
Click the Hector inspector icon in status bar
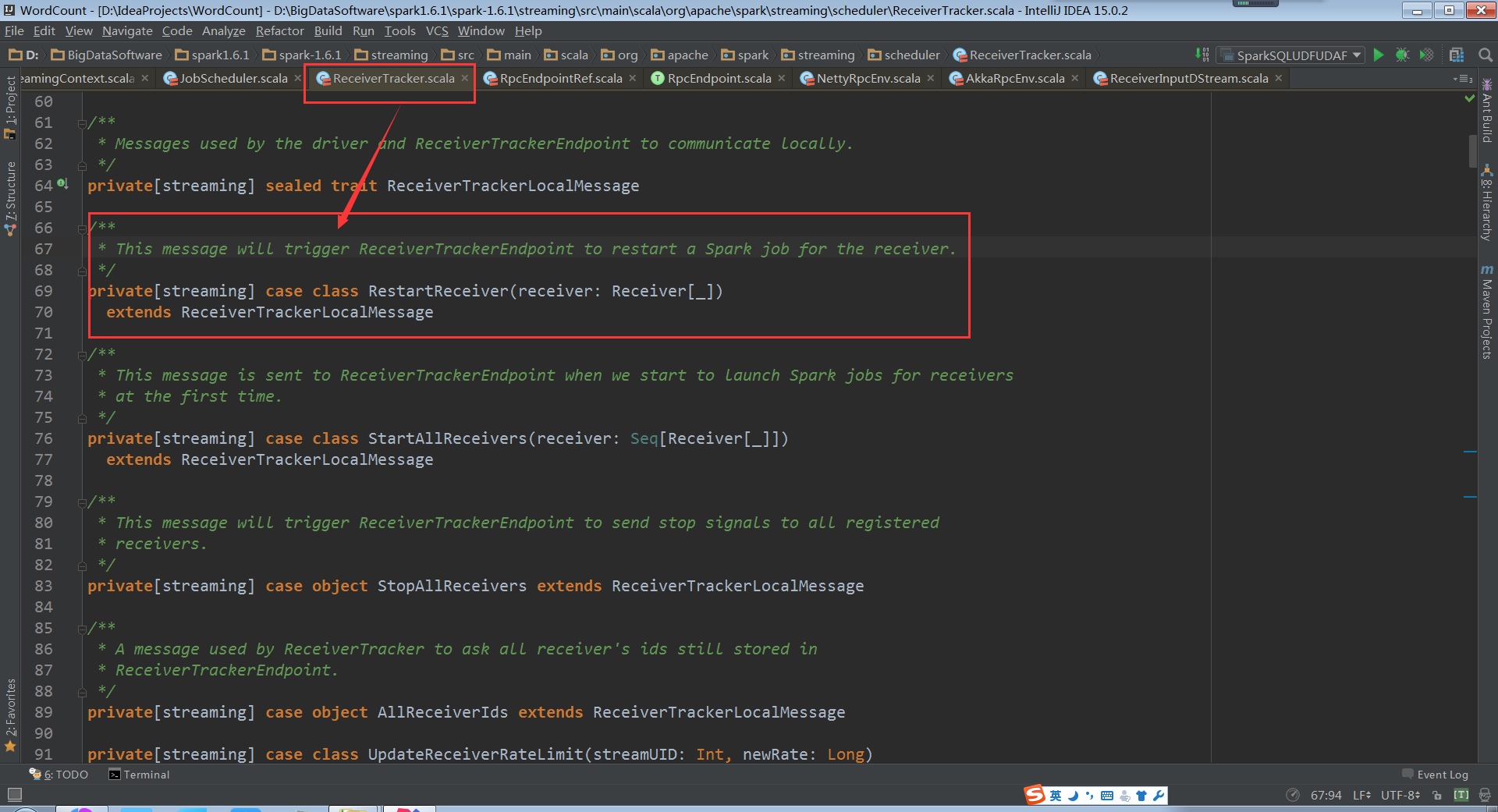pos(1485,795)
